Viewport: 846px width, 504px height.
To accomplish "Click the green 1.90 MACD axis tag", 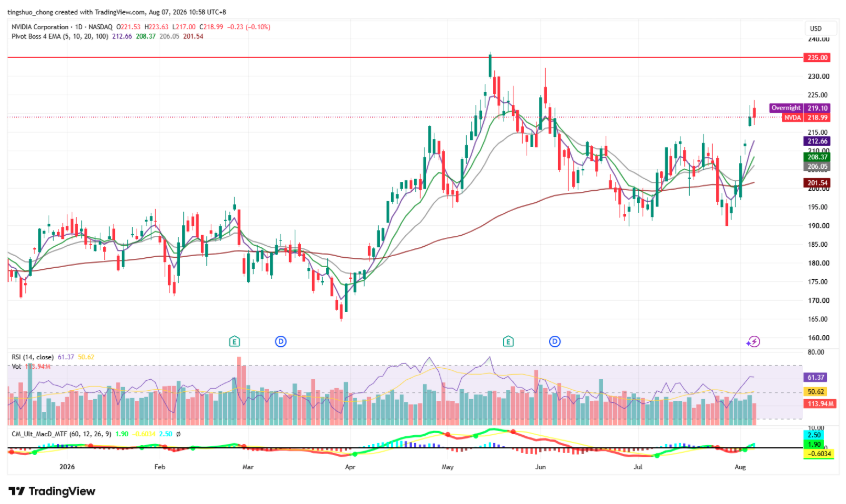I will pyautogui.click(x=814, y=445).
